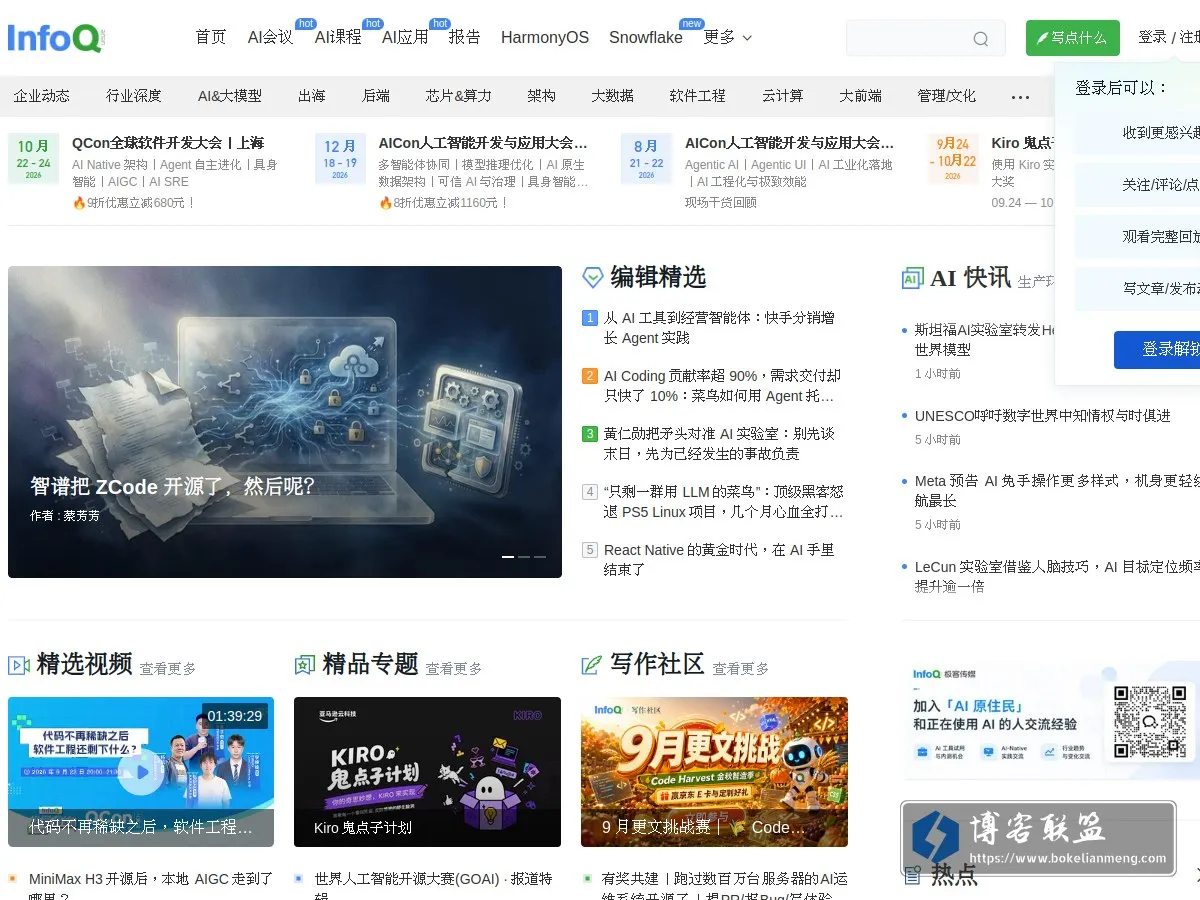Open the 智谱把 ZCode 开源了 hero banner
The width and height of the screenshot is (1200, 900).
coord(285,422)
